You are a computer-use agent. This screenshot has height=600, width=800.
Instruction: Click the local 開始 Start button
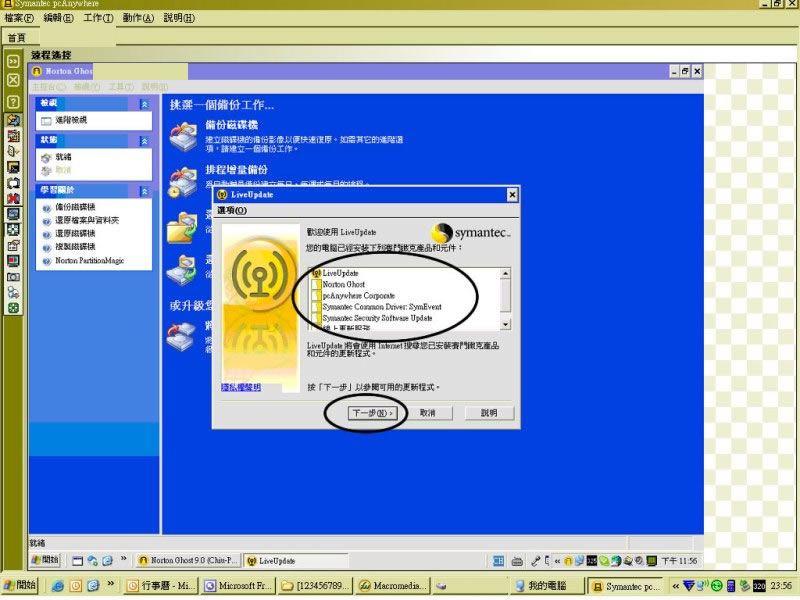coord(19,585)
